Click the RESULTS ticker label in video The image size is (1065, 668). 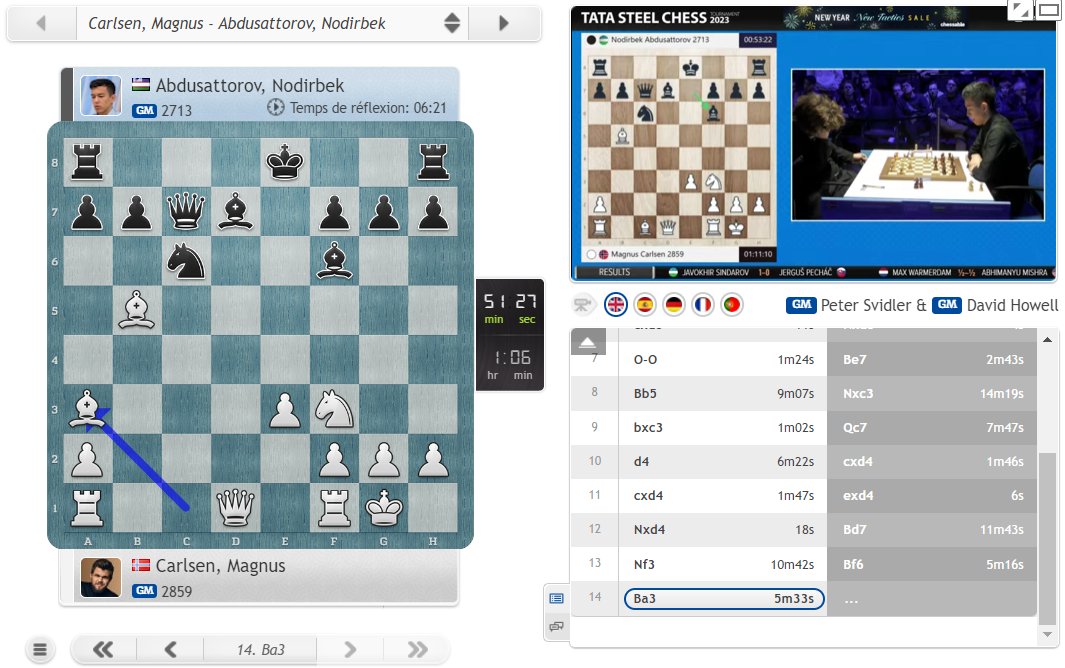pyautogui.click(x=614, y=273)
